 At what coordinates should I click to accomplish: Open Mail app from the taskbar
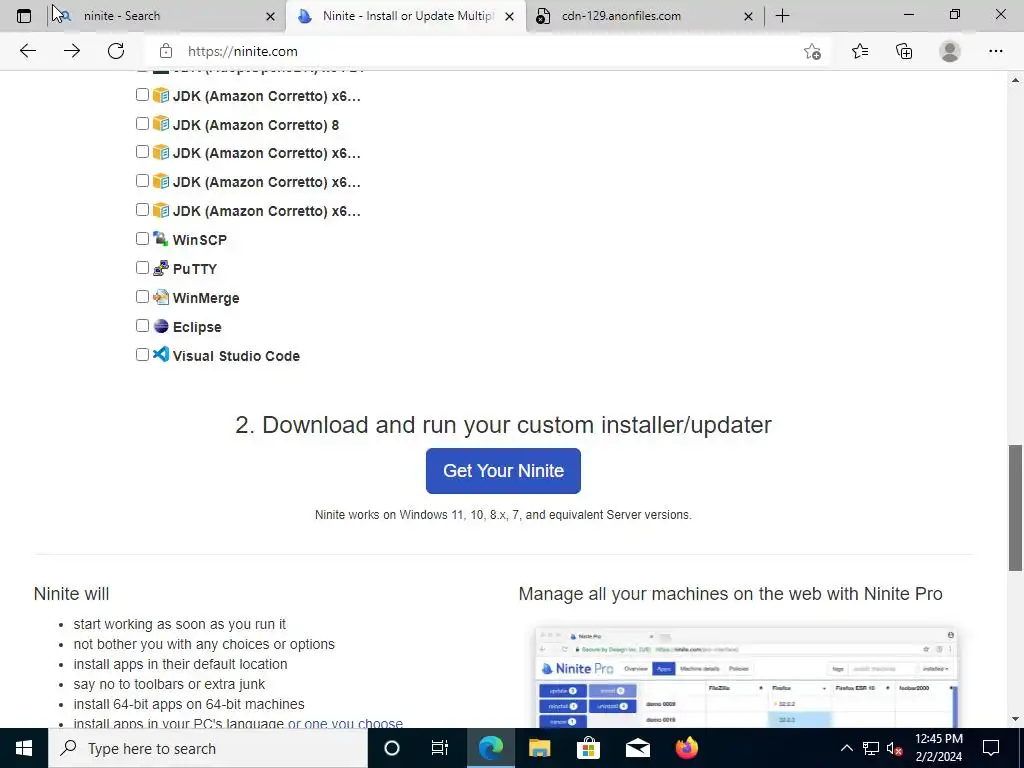(637, 748)
